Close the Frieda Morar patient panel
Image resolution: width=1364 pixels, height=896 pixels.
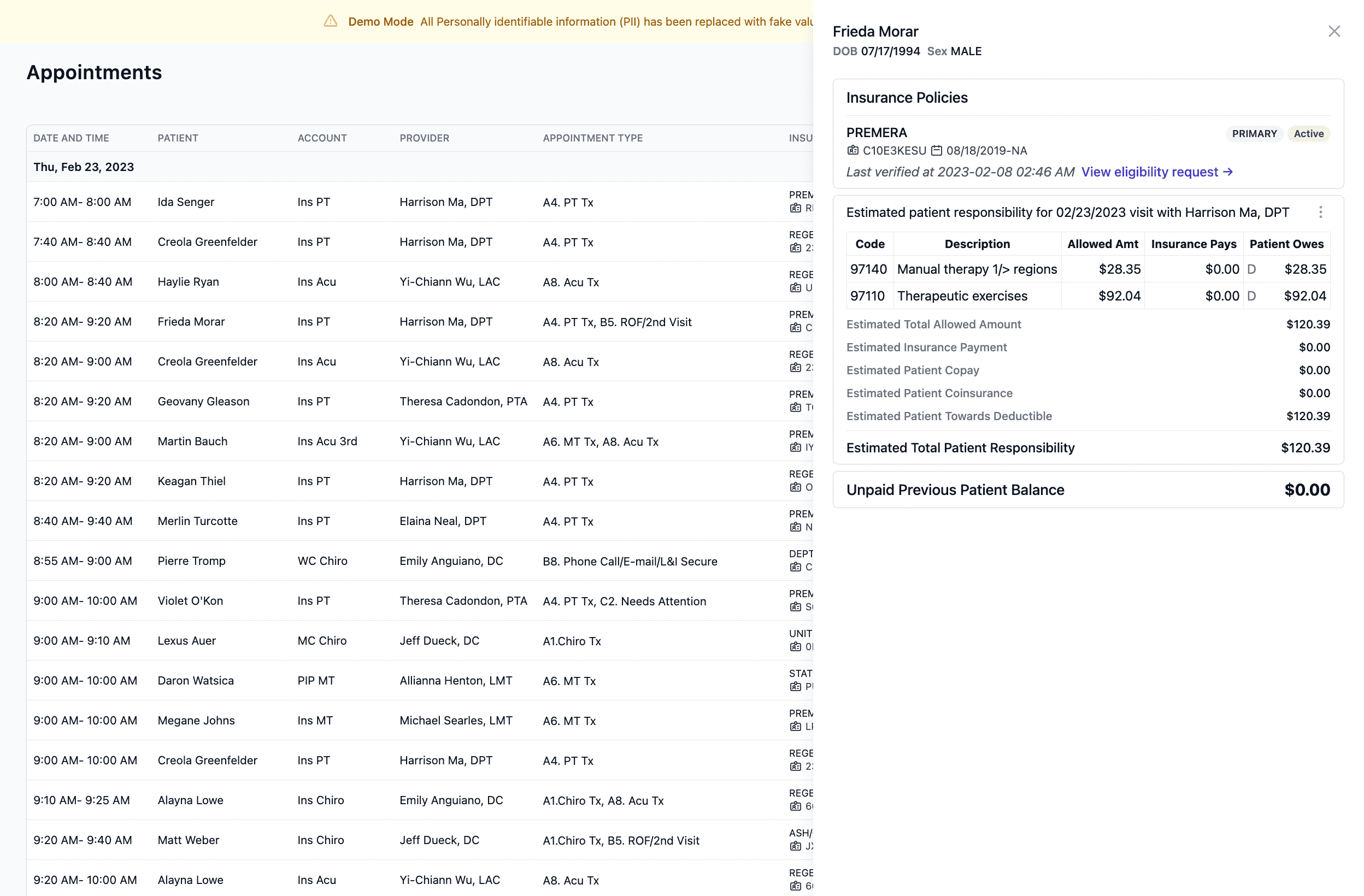pyautogui.click(x=1333, y=32)
